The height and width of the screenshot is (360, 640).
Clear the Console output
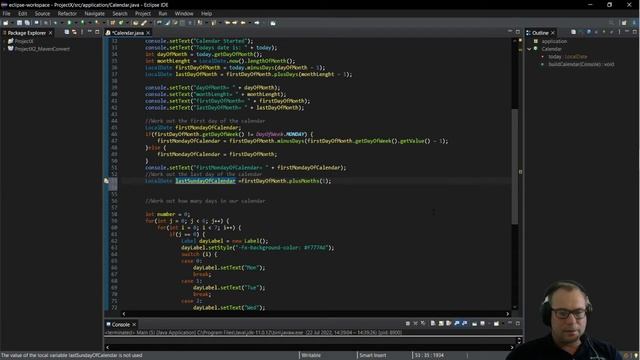(x=433, y=323)
